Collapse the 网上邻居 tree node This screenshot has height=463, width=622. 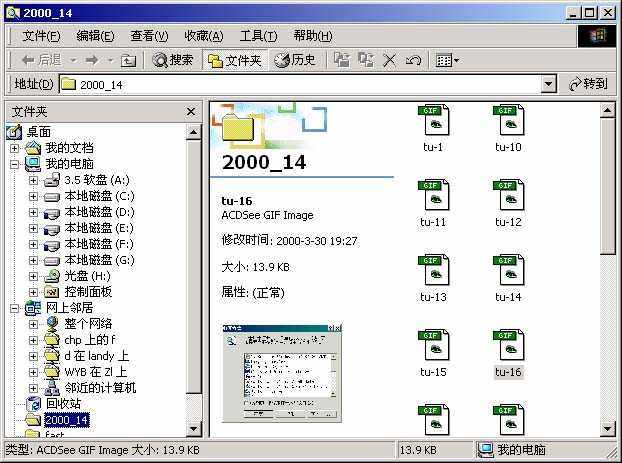coord(14,308)
